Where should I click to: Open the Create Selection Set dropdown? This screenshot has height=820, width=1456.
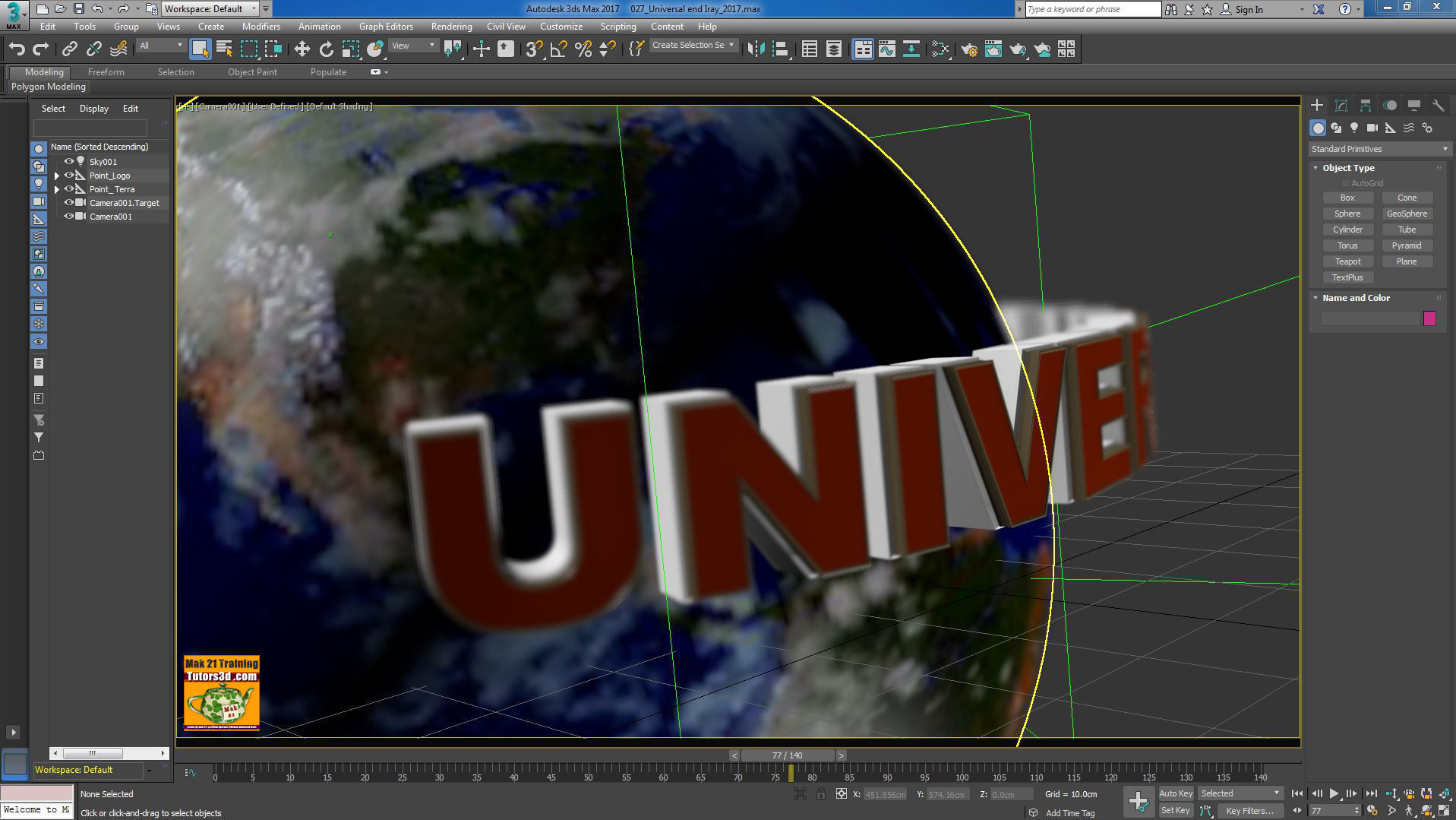[693, 46]
